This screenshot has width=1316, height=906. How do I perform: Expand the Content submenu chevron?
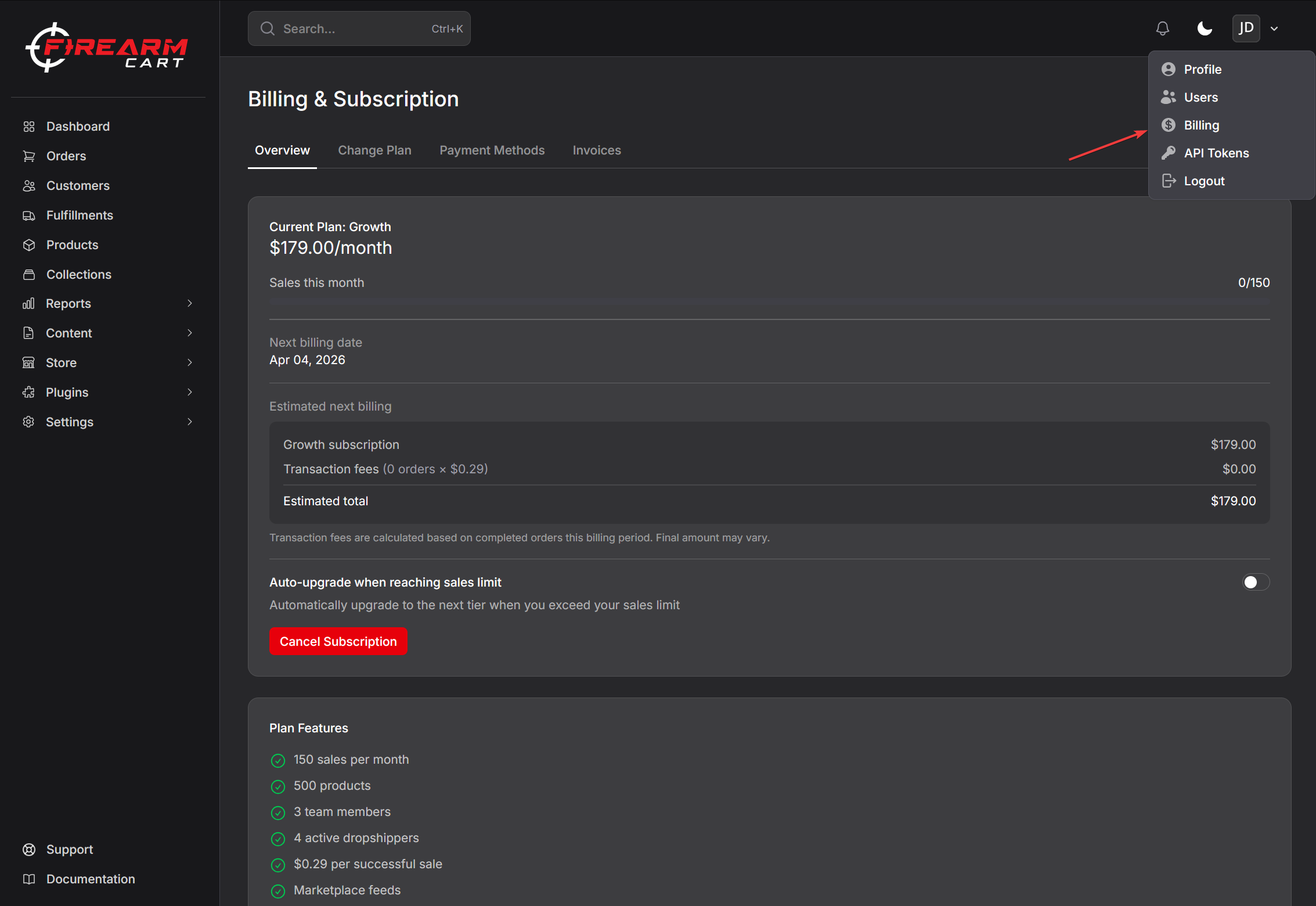189,333
